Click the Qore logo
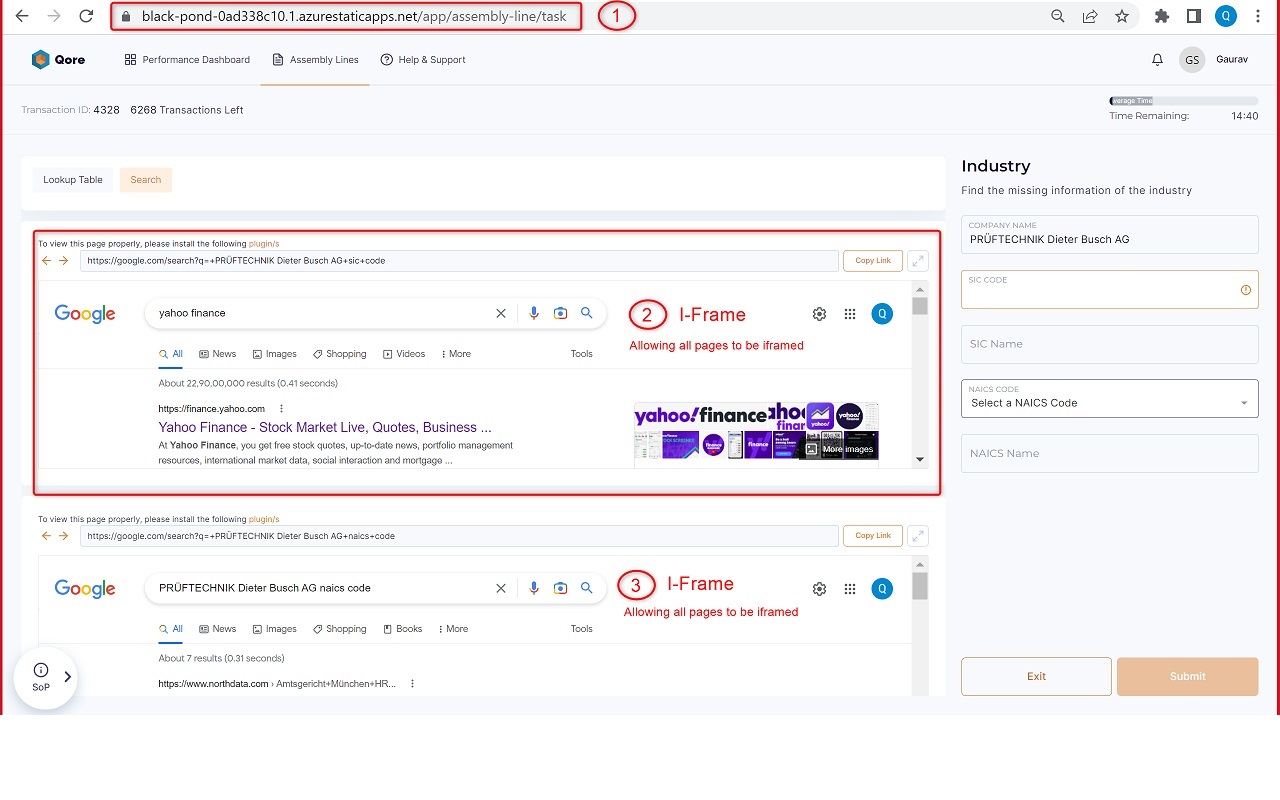1280x800 pixels. coord(58,59)
